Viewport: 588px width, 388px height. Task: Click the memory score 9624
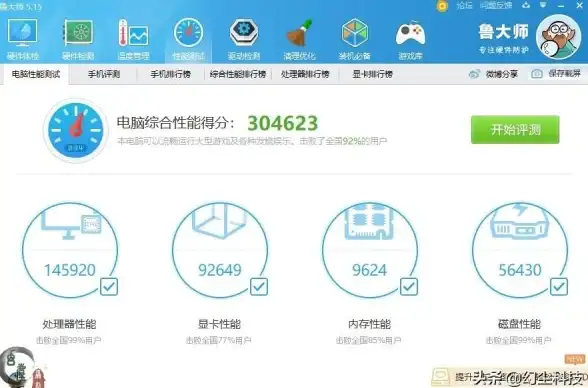(369, 270)
